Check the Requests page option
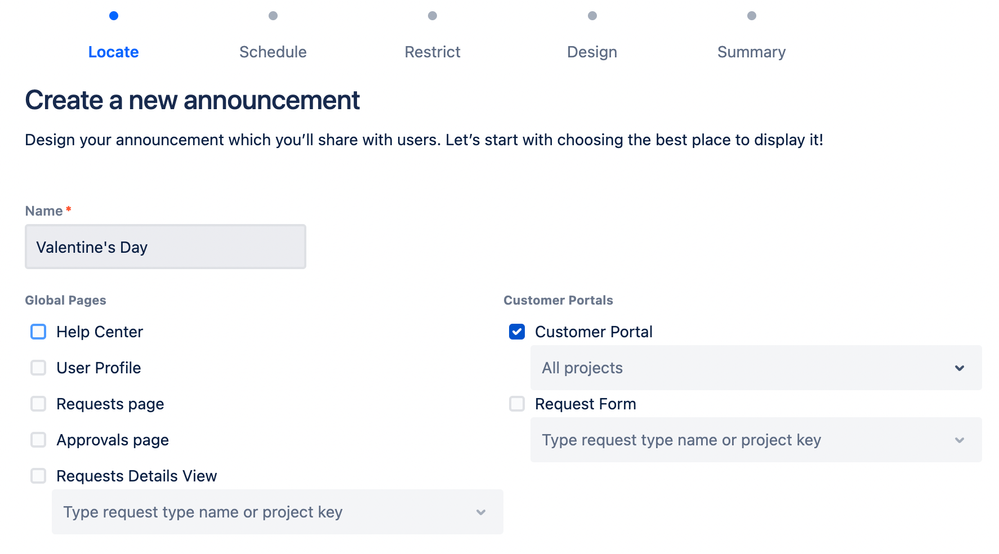This screenshot has height=554, width=999. coord(38,404)
